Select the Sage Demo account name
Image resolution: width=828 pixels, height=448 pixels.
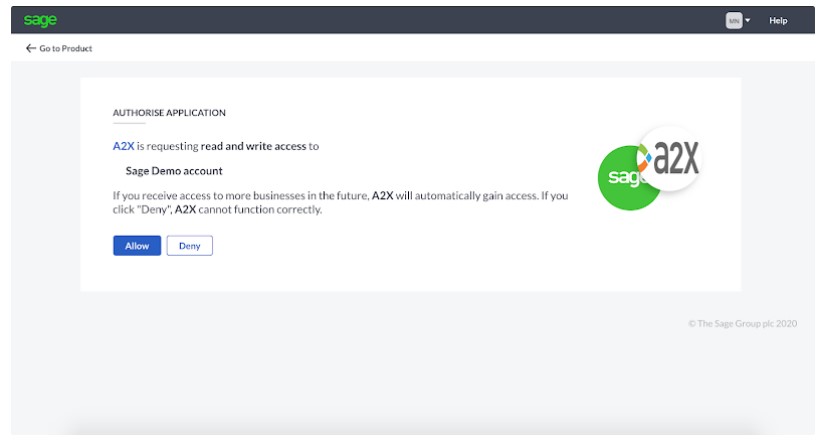pyautogui.click(x=174, y=171)
